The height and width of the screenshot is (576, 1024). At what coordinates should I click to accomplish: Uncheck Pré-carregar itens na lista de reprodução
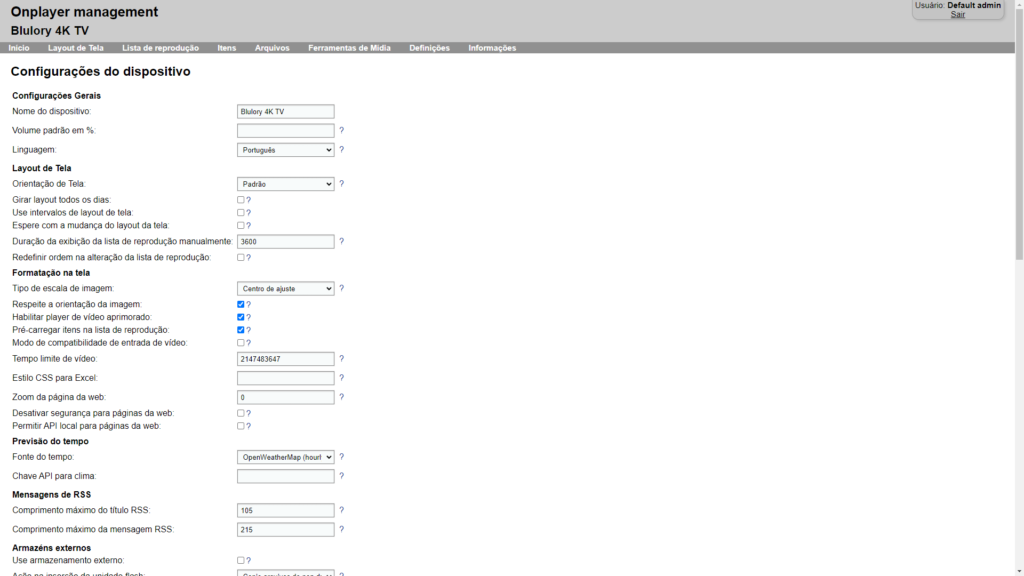(x=240, y=330)
